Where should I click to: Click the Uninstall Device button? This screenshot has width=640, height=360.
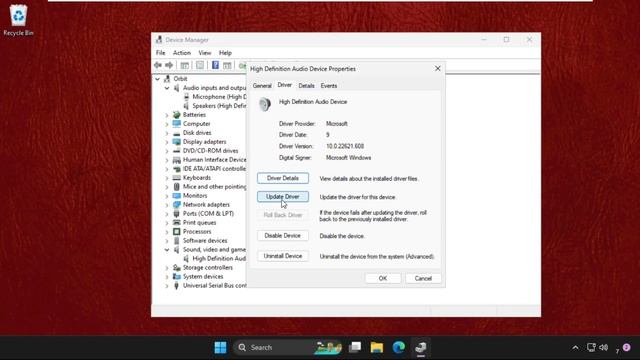283,256
